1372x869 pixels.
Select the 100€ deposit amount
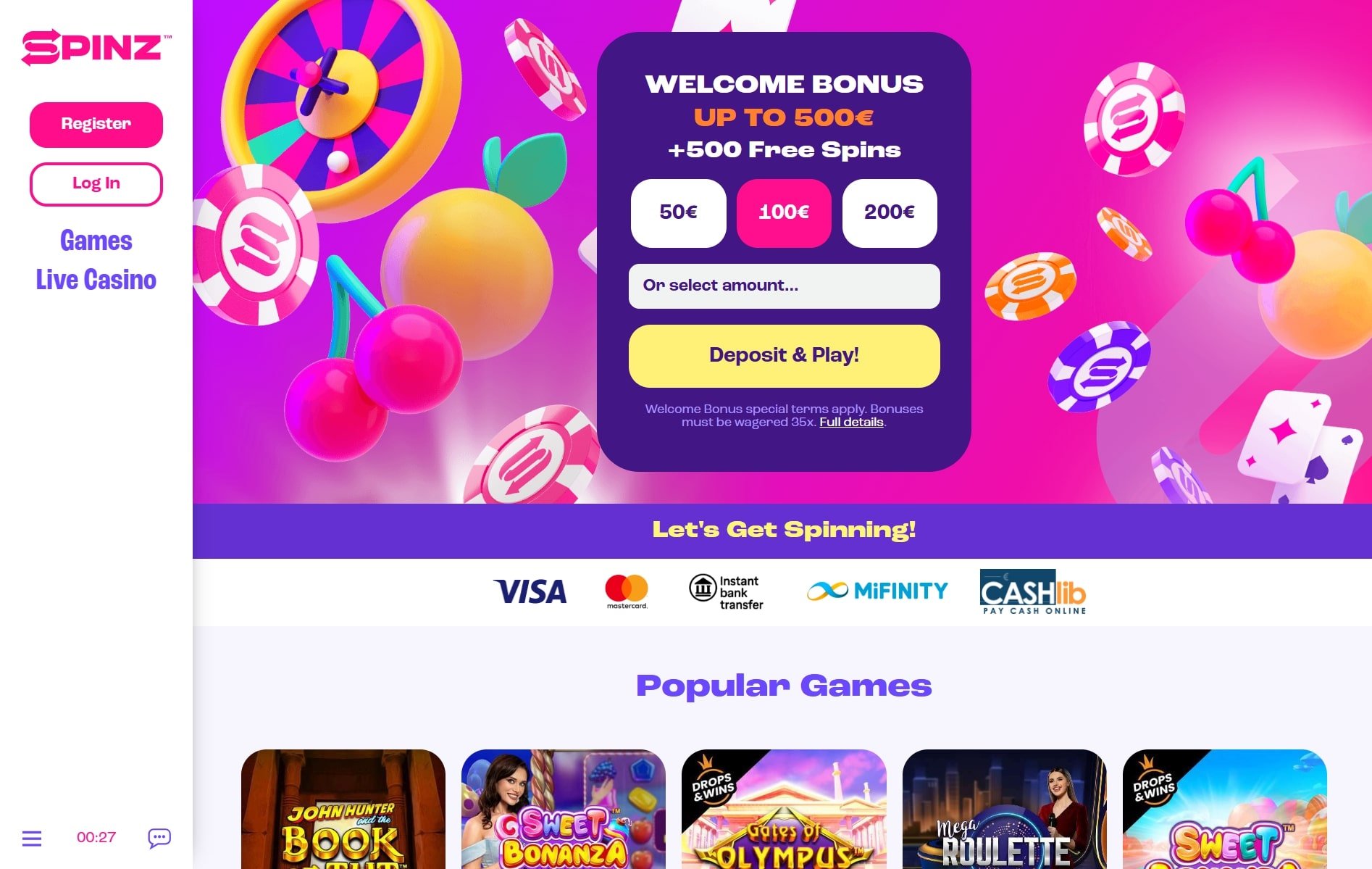click(x=784, y=213)
